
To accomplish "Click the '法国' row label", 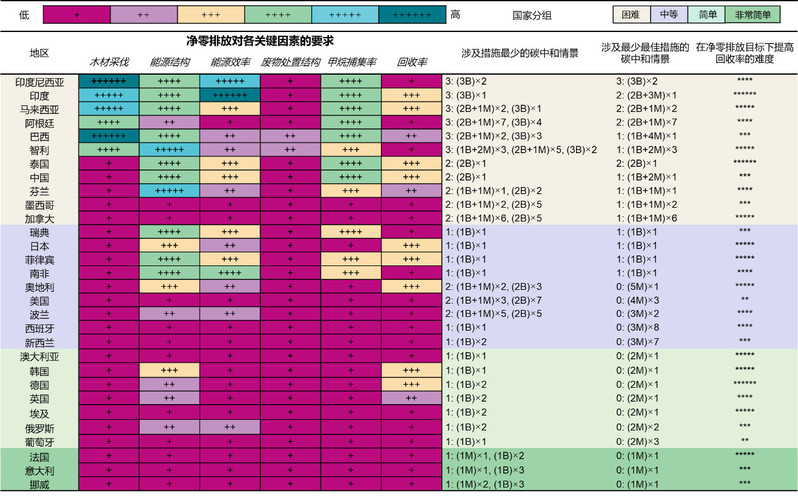I will tap(39, 454).
